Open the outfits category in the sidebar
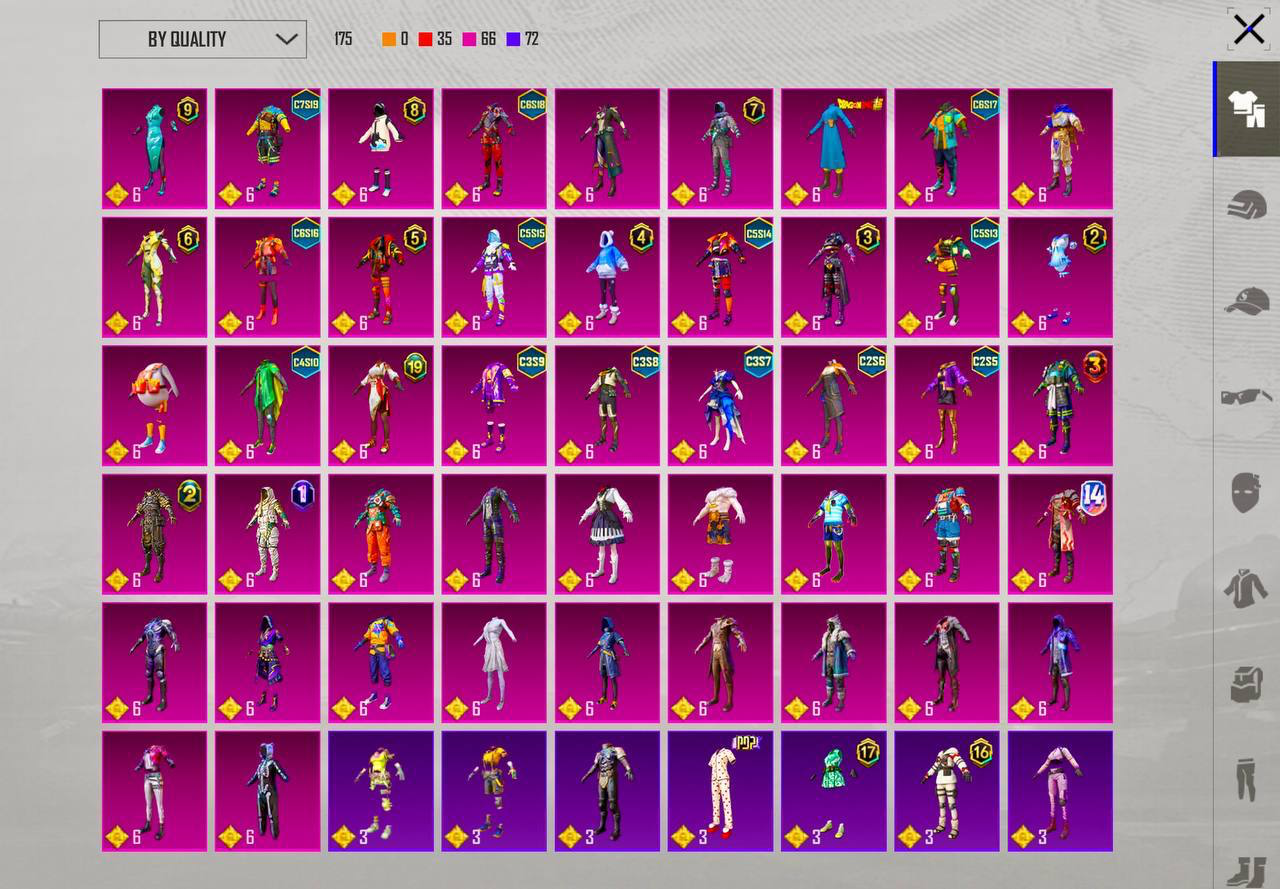This screenshot has height=889, width=1280. 1246,109
